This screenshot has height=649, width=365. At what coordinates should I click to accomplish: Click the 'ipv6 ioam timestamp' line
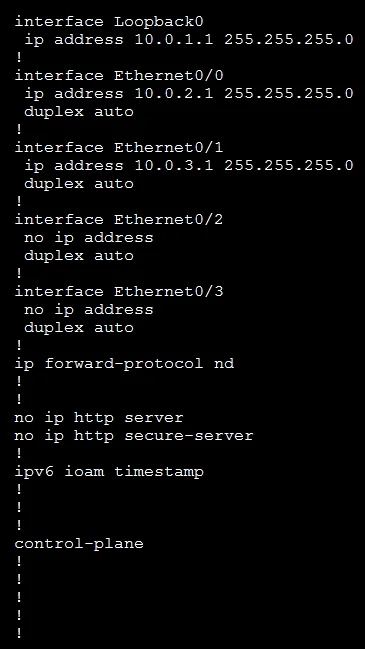click(x=109, y=472)
